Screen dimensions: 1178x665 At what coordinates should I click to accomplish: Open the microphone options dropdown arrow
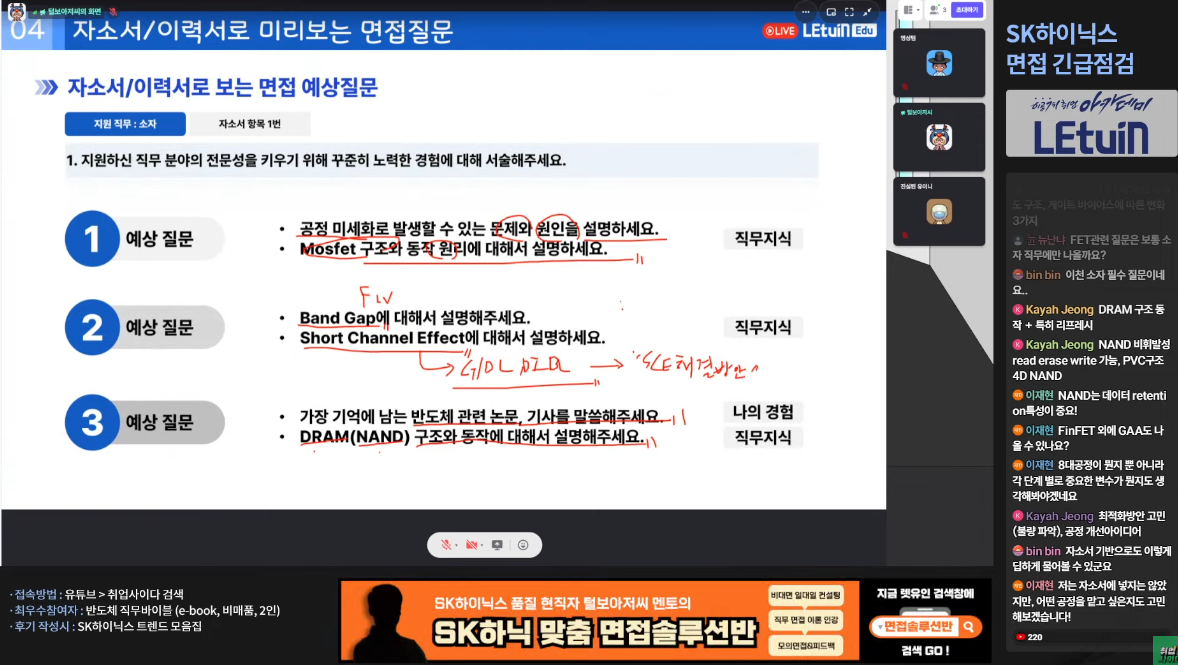click(456, 545)
